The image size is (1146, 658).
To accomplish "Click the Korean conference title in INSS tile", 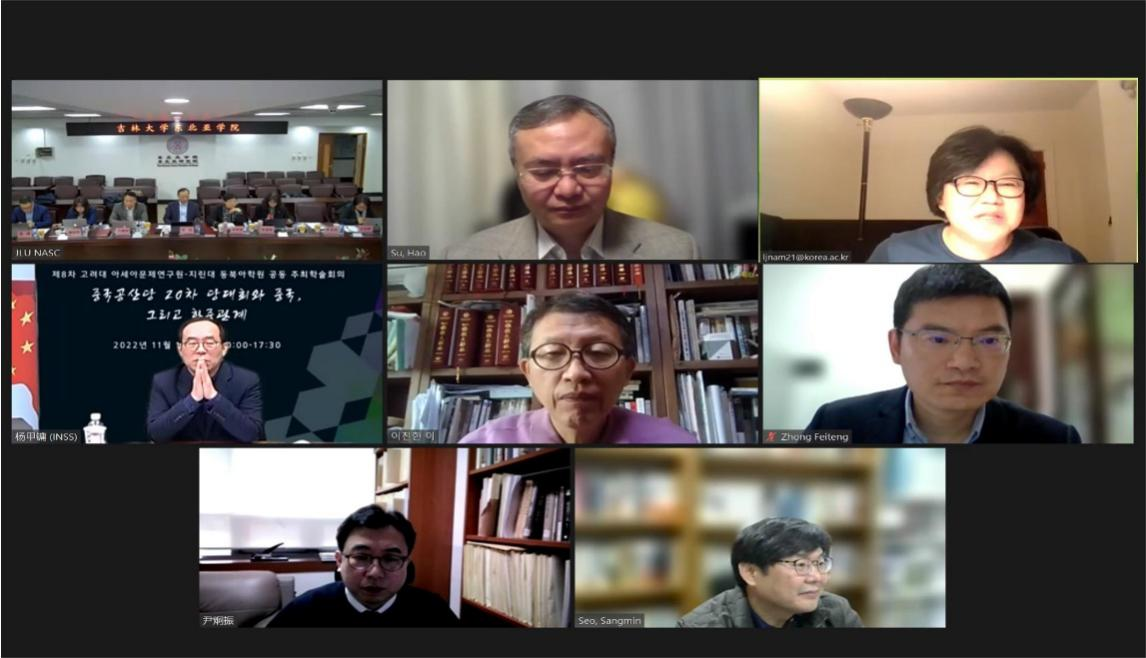I will 197,304.
